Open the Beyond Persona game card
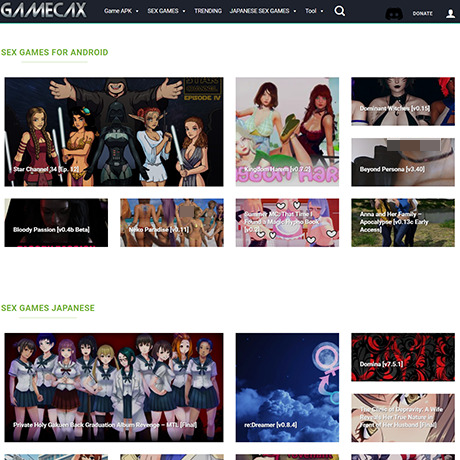460x460 pixels. tap(403, 162)
